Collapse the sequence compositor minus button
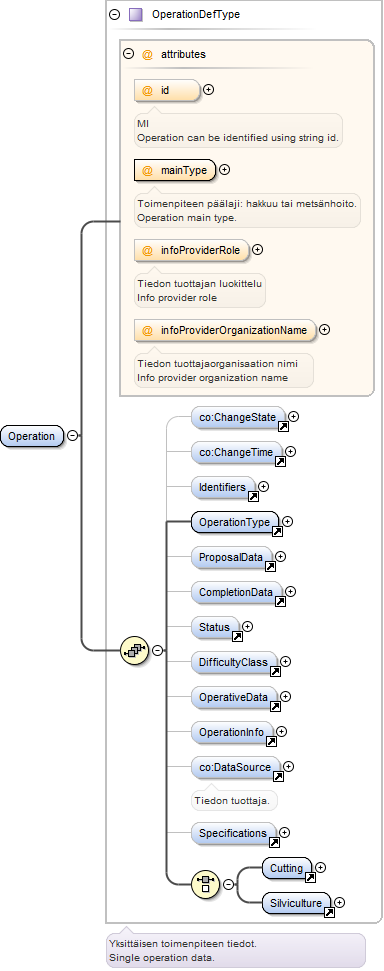 pos(158,650)
